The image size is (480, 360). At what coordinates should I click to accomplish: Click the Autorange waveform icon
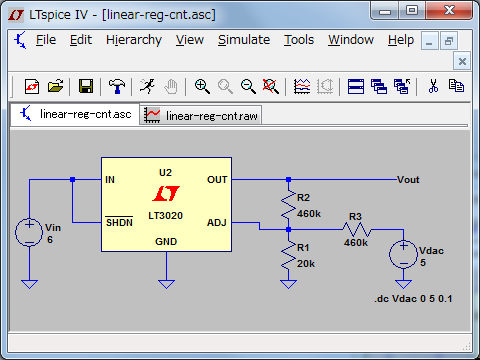[x=302, y=86]
